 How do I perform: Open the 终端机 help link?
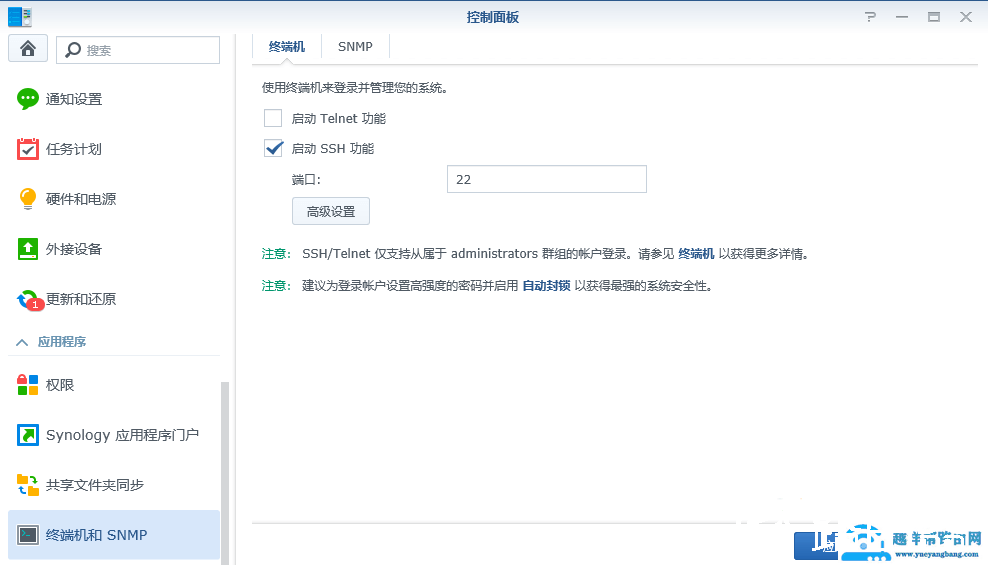coord(696,254)
